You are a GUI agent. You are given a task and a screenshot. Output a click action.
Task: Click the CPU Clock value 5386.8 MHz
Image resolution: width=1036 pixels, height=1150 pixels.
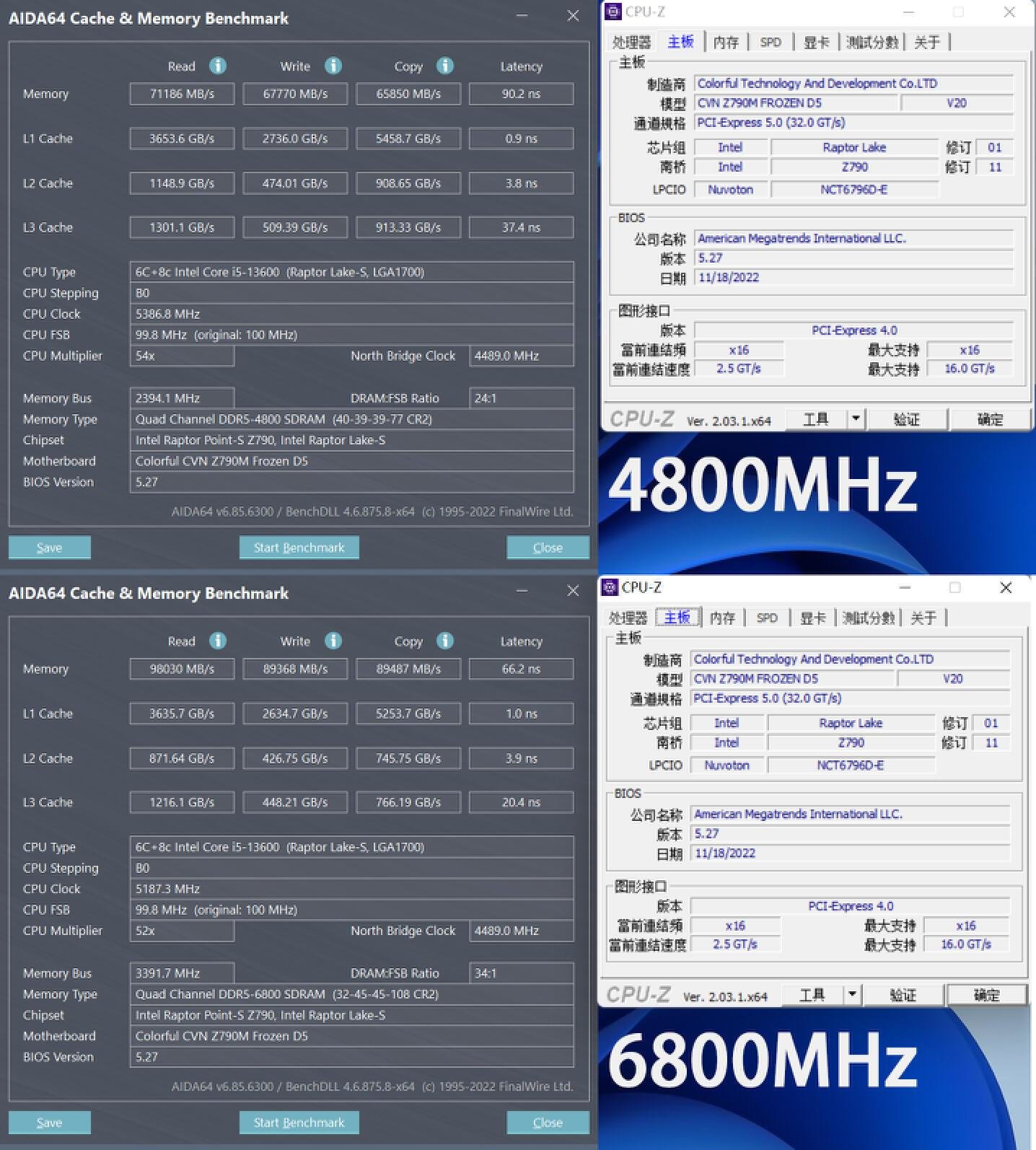click(x=352, y=314)
